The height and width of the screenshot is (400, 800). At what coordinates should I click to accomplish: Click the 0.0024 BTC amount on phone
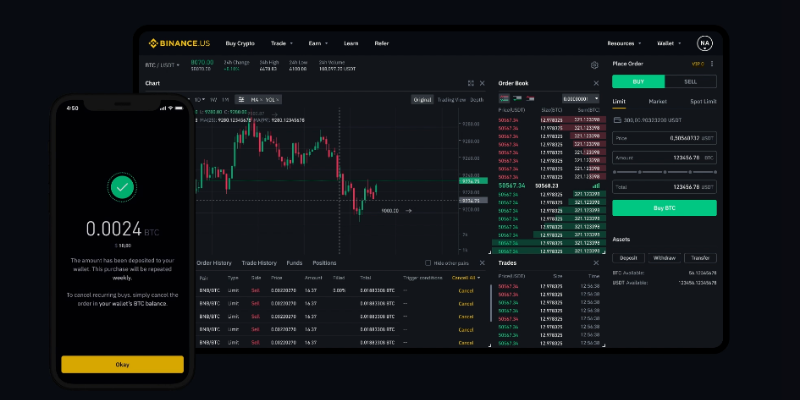coord(122,229)
